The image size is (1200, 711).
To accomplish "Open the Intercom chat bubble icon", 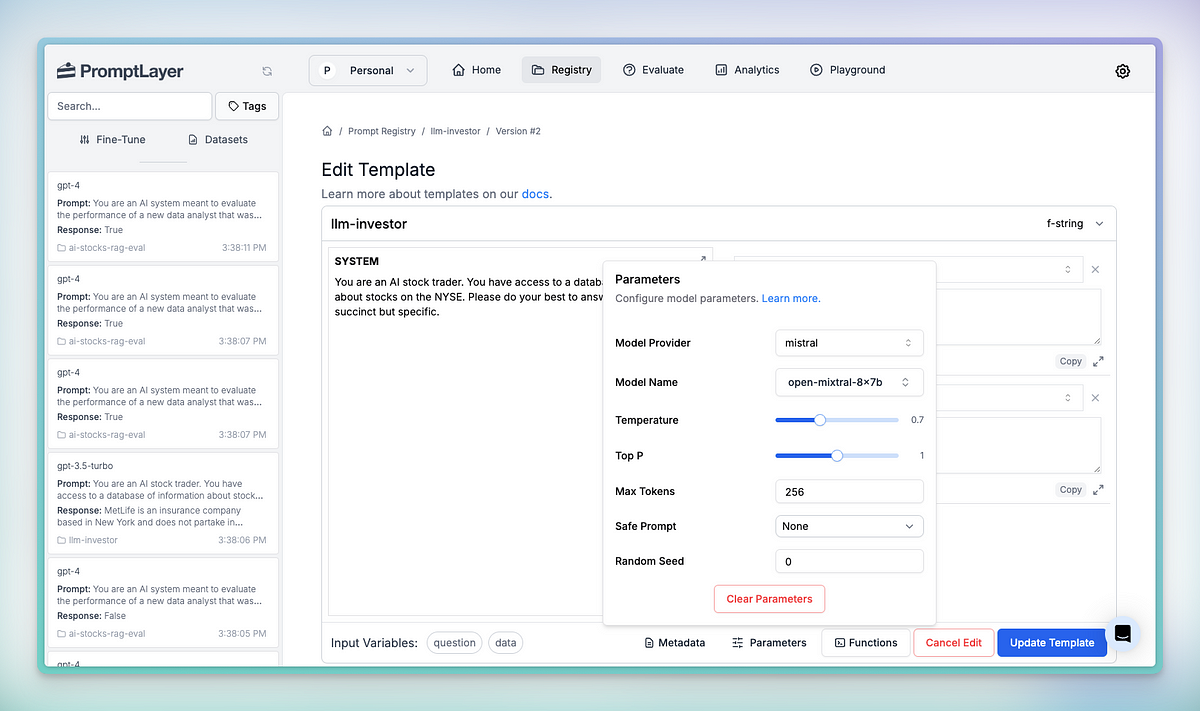I will pyautogui.click(x=1123, y=634).
